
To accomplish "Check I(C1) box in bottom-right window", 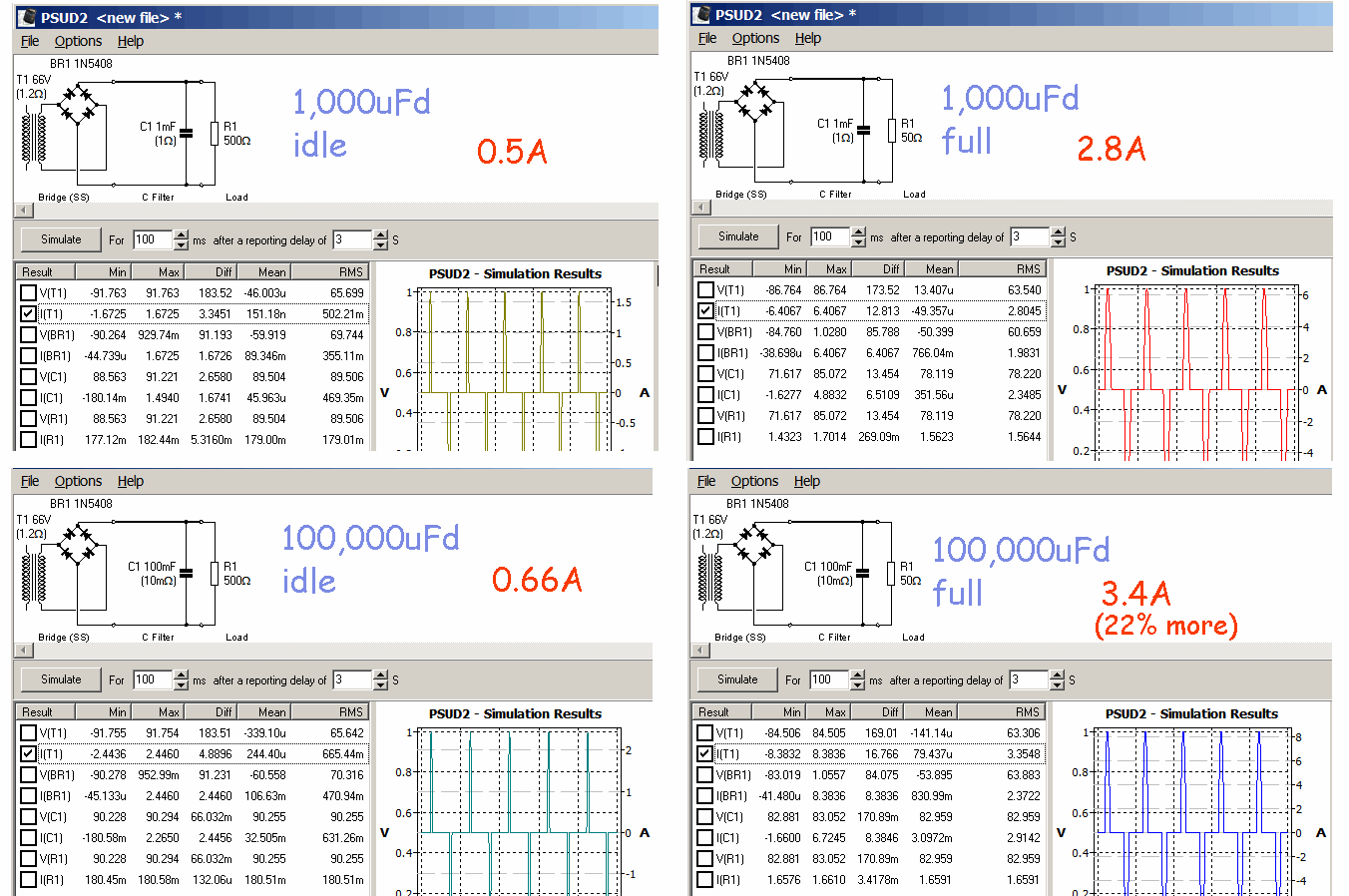I will [x=704, y=837].
